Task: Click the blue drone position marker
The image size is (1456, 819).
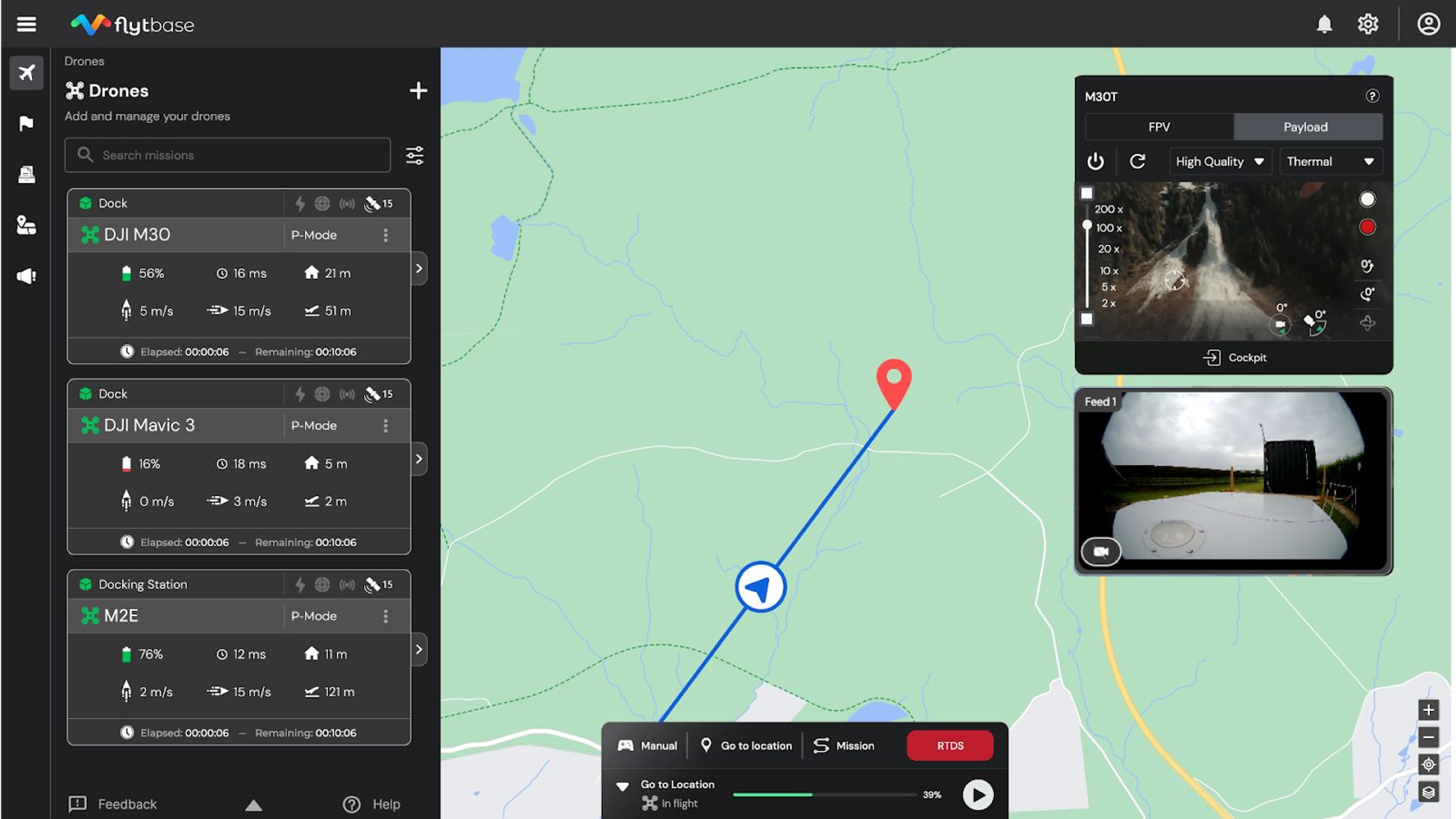Action: [x=760, y=587]
